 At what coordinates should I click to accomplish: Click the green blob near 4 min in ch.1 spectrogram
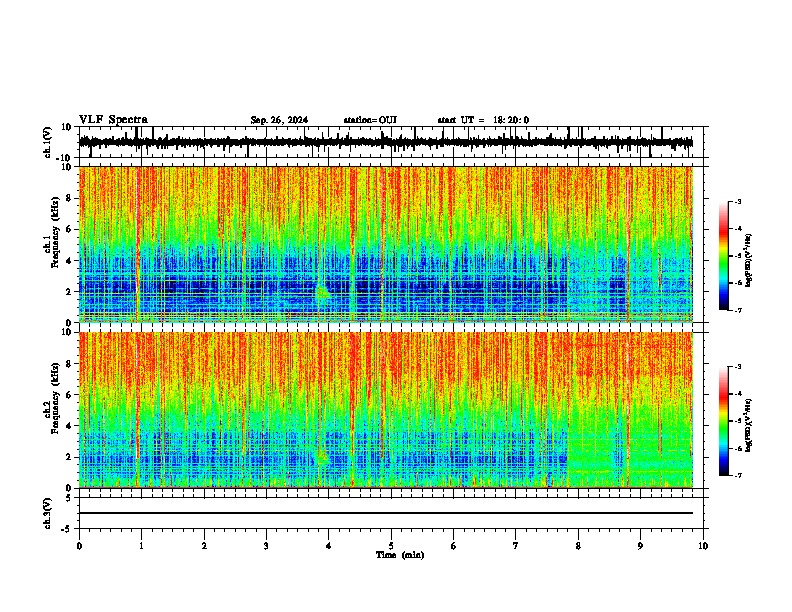click(x=322, y=292)
